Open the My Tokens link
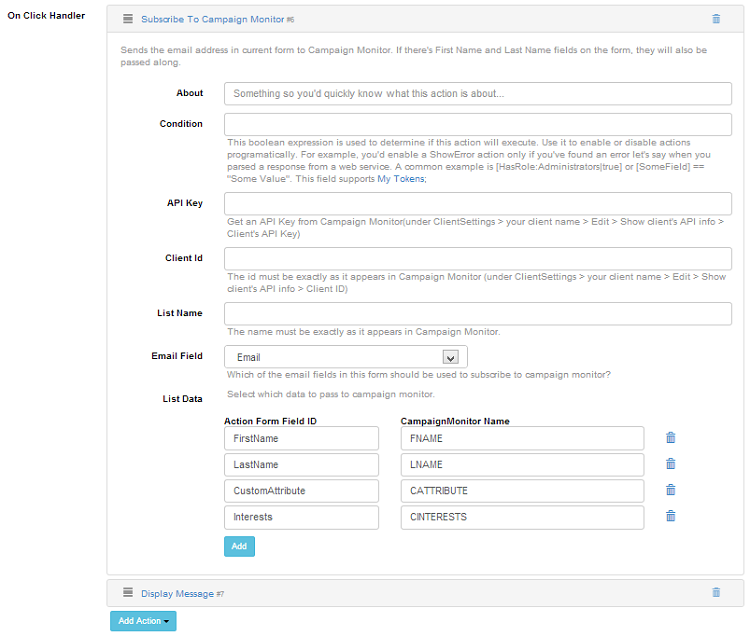The image size is (750, 636). [x=400, y=179]
